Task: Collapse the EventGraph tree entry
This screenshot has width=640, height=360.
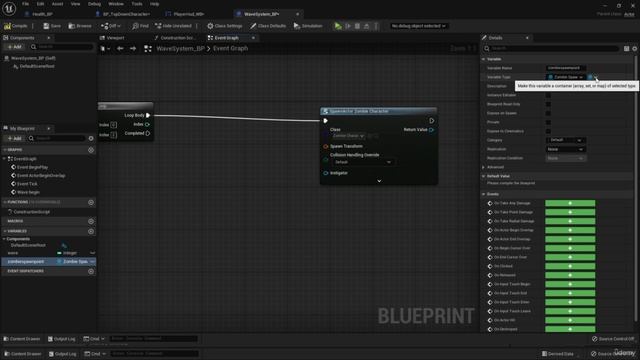Action: click(x=4, y=158)
